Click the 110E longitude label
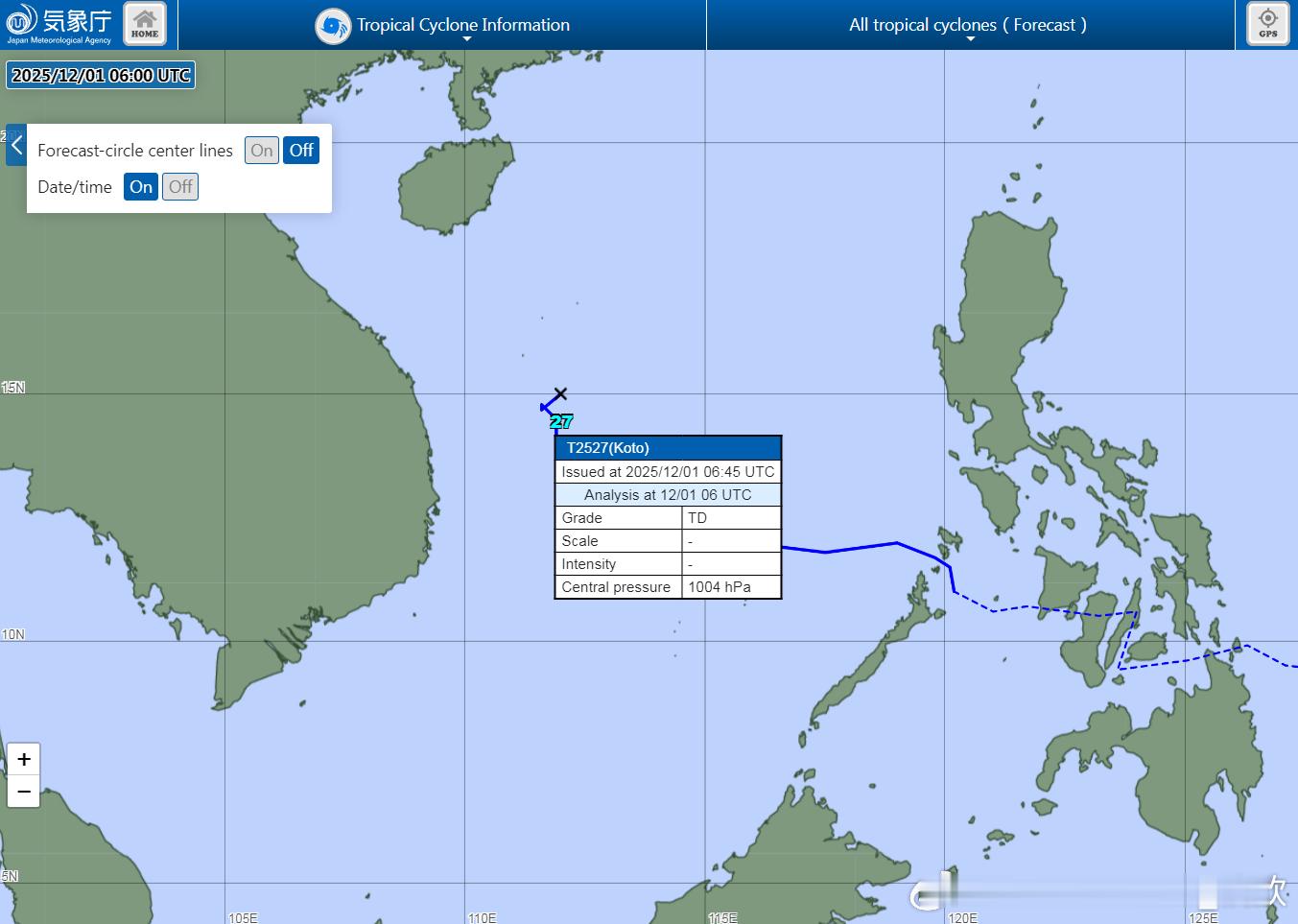The image size is (1298, 924). click(482, 917)
